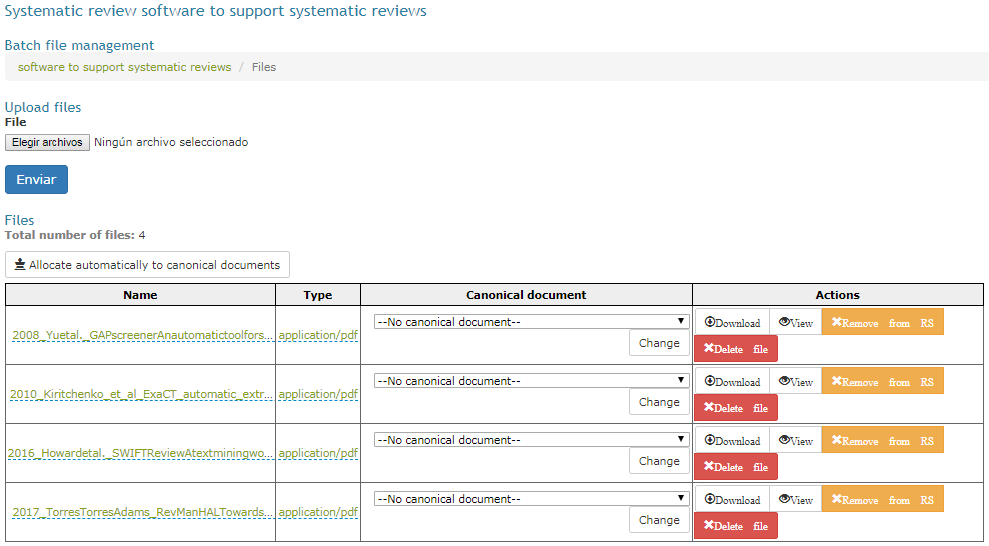View the 2008_Yuetal GAPscreener file

[795, 322]
